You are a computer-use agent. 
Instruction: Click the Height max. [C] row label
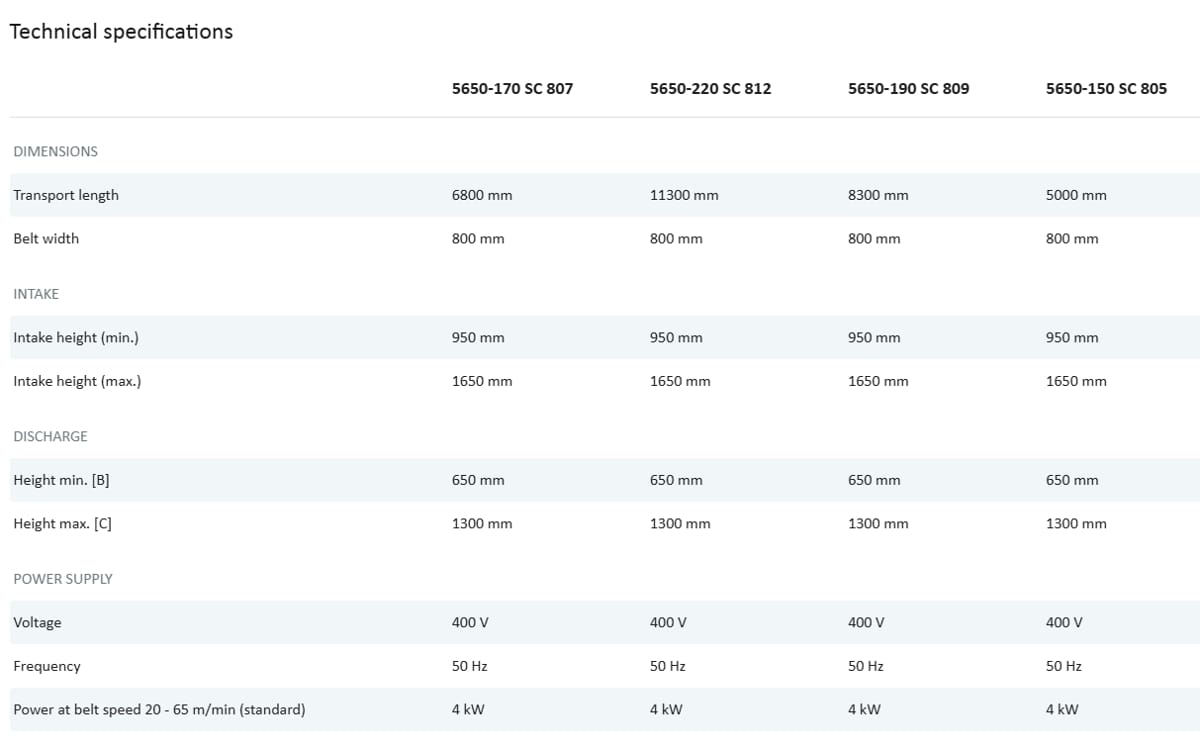pyautogui.click(x=62, y=524)
